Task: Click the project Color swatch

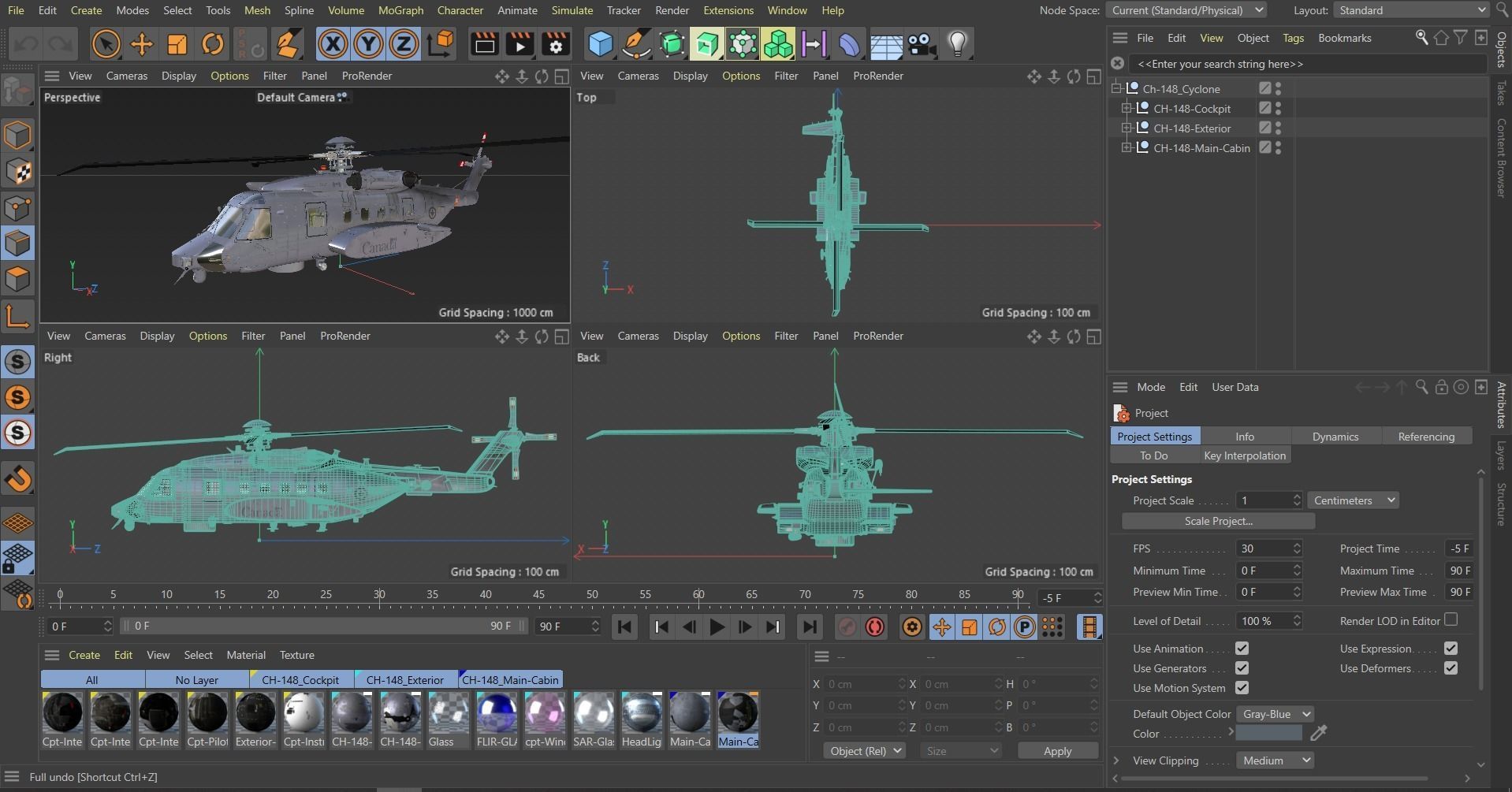Action: pos(1268,734)
